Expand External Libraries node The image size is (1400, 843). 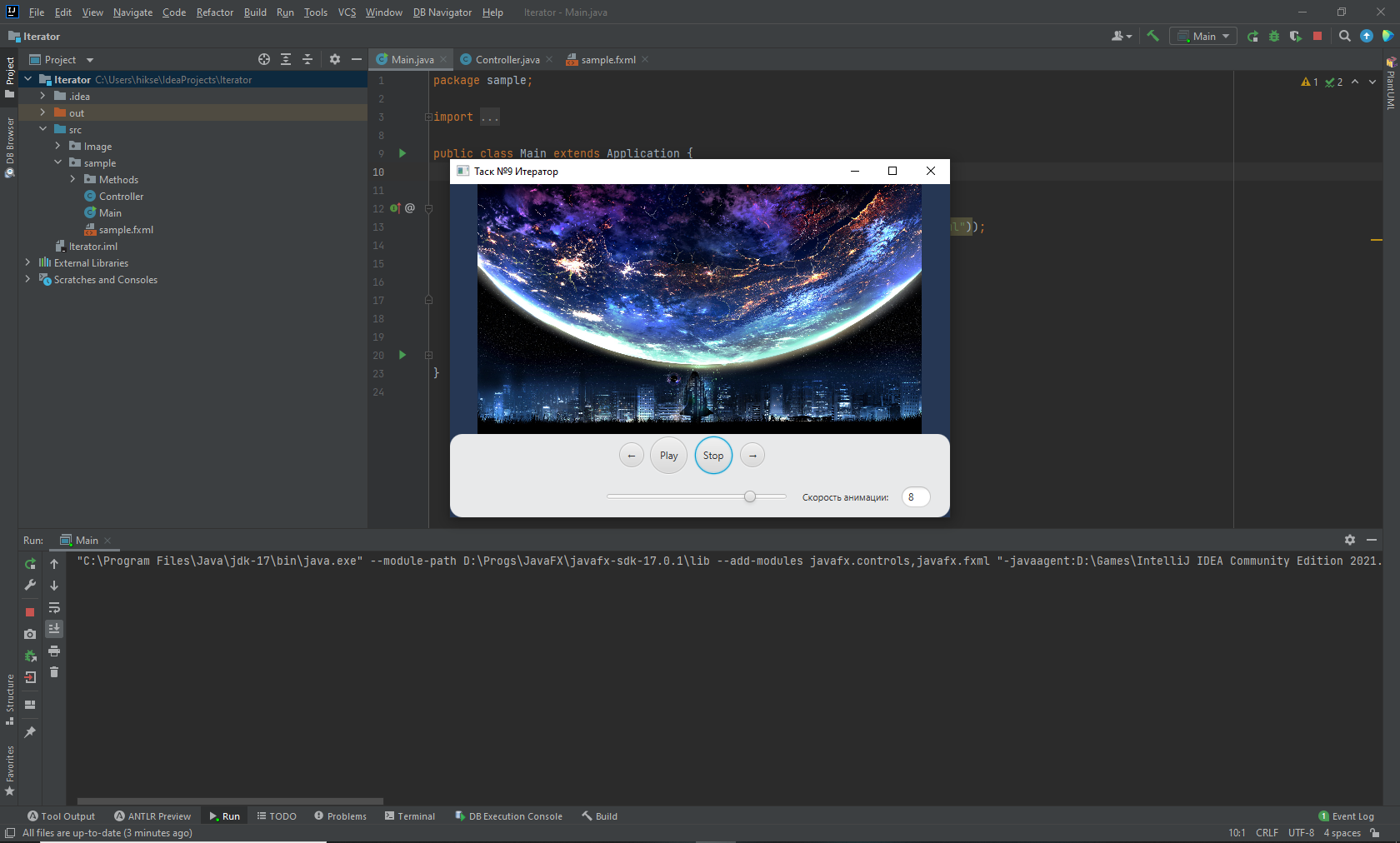pyautogui.click(x=27, y=262)
